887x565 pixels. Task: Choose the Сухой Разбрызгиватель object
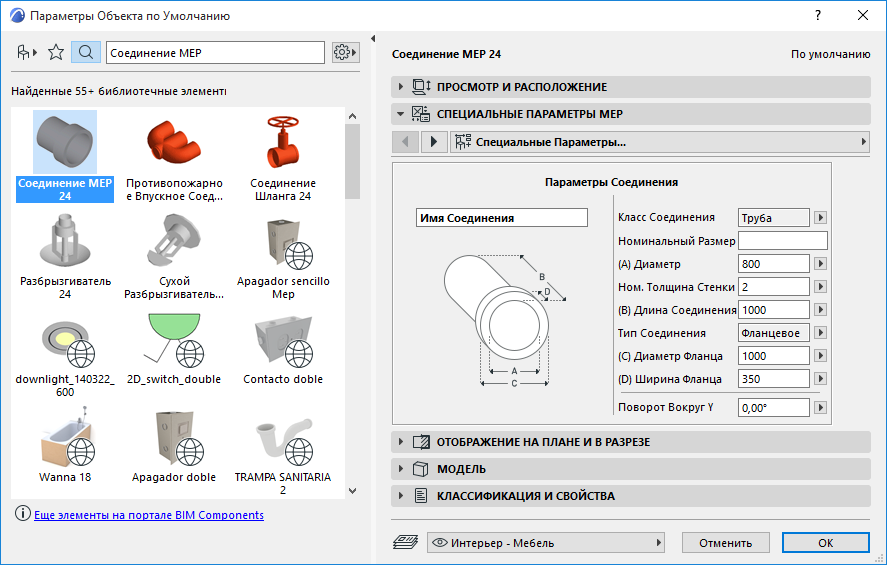174,256
